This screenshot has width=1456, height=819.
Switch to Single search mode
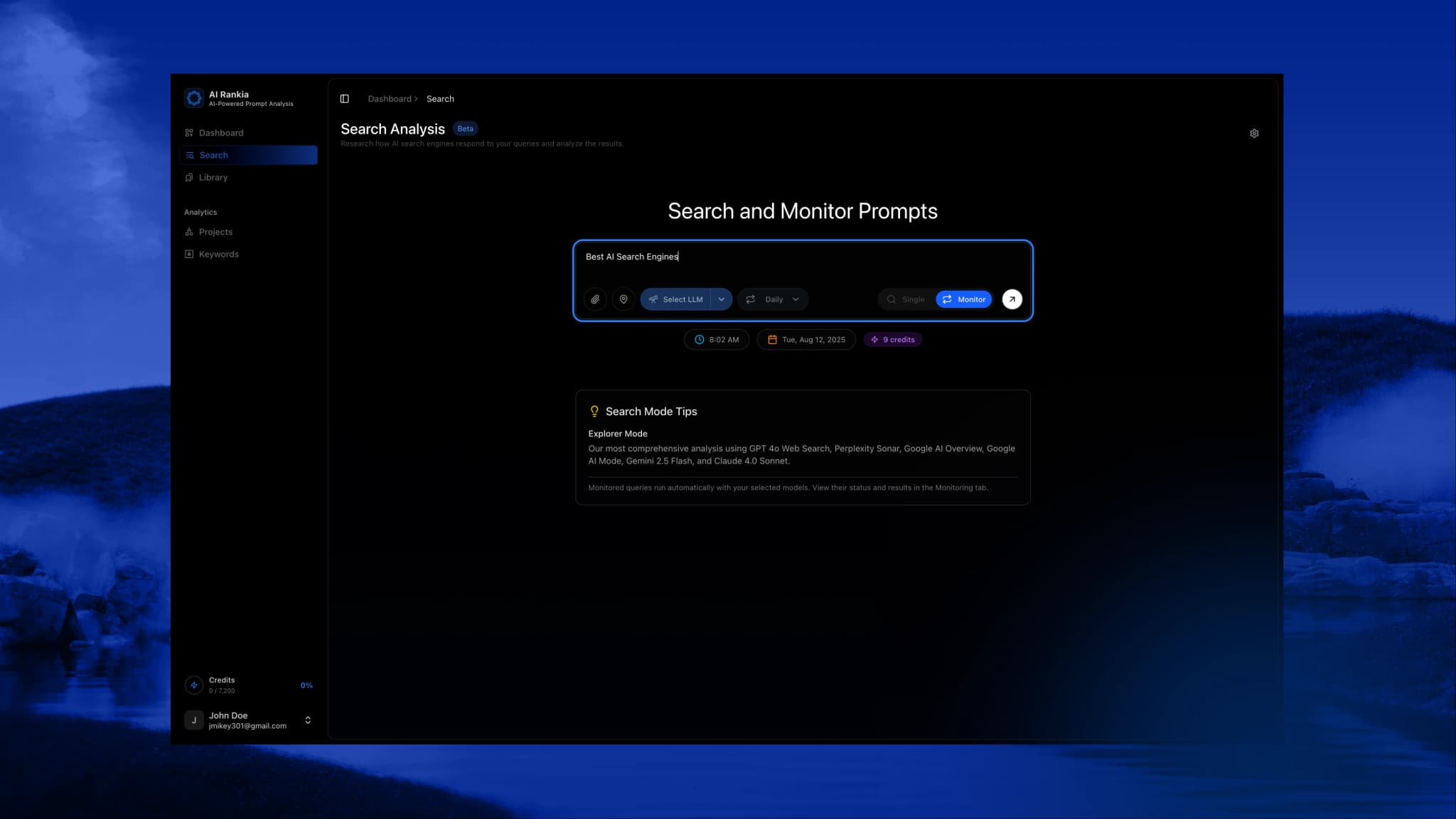906,299
